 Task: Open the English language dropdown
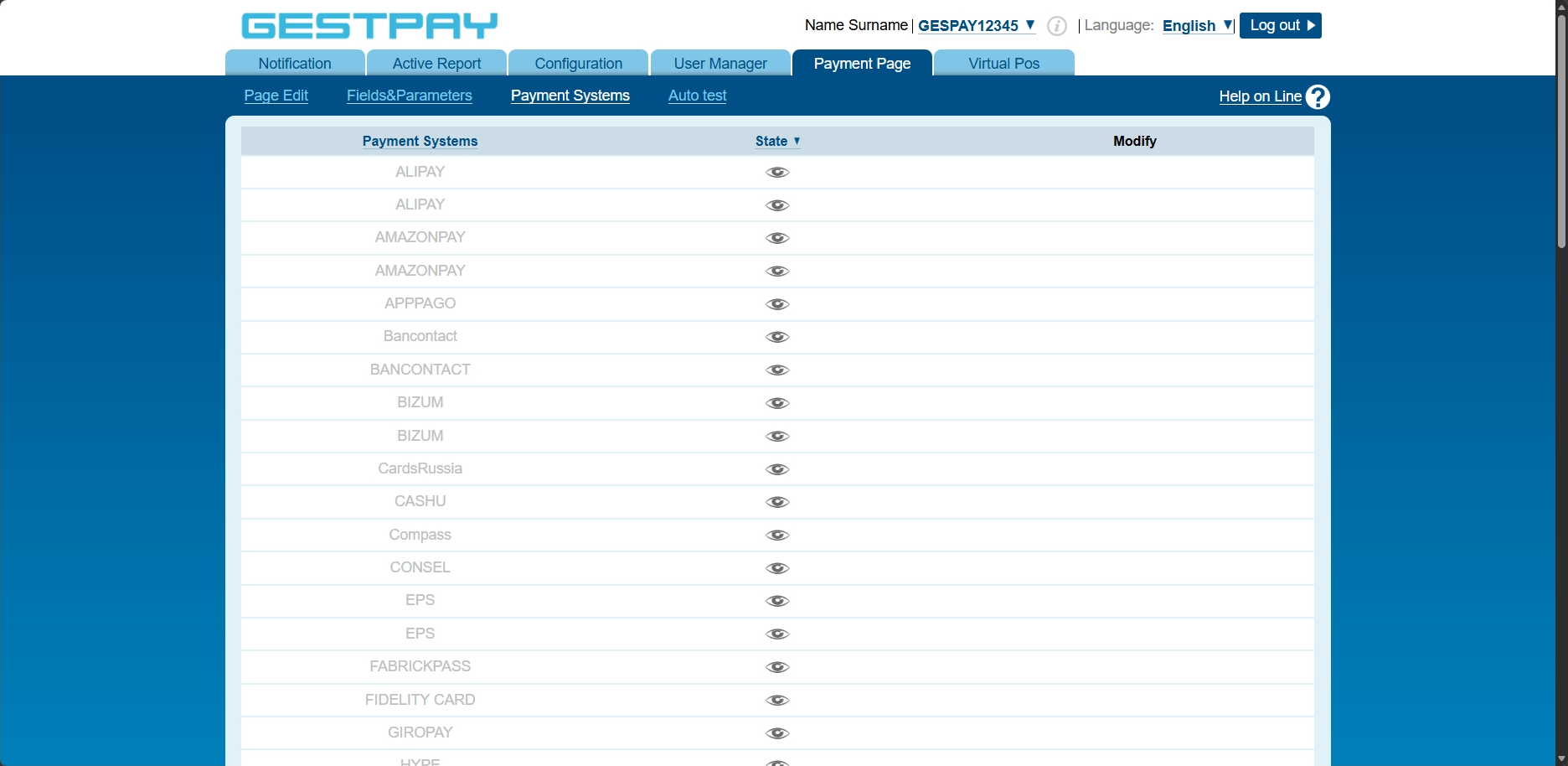coord(1197,26)
